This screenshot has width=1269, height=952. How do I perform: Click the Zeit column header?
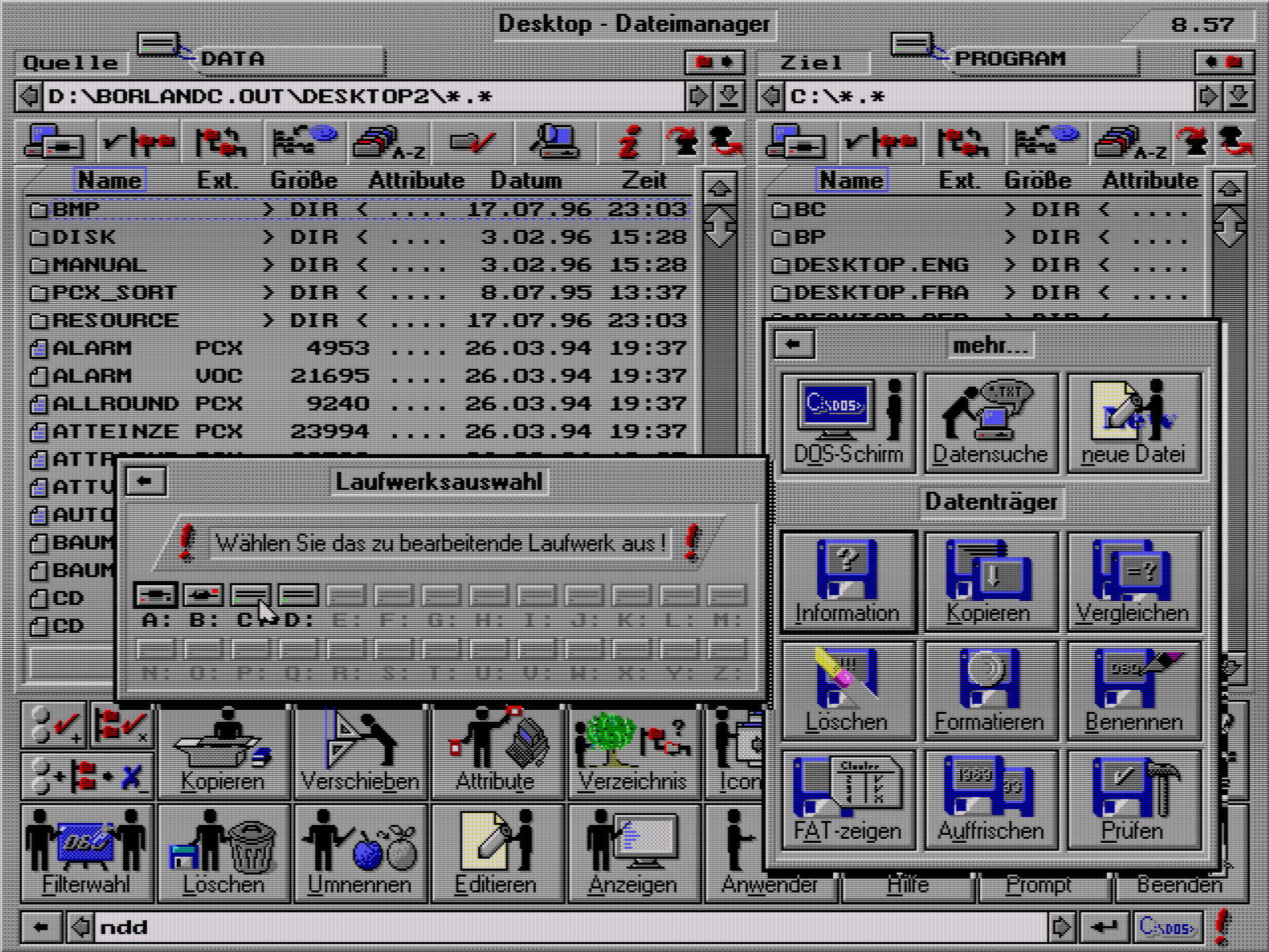[x=644, y=180]
